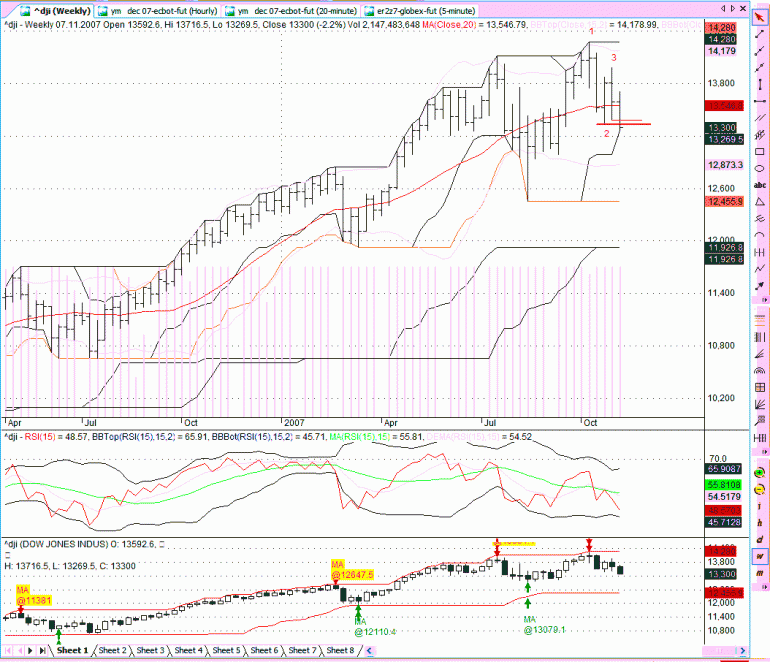Open the er2z7-globex-fut (5-minute) tab
This screenshot has height=662, width=770.
[x=420, y=11]
